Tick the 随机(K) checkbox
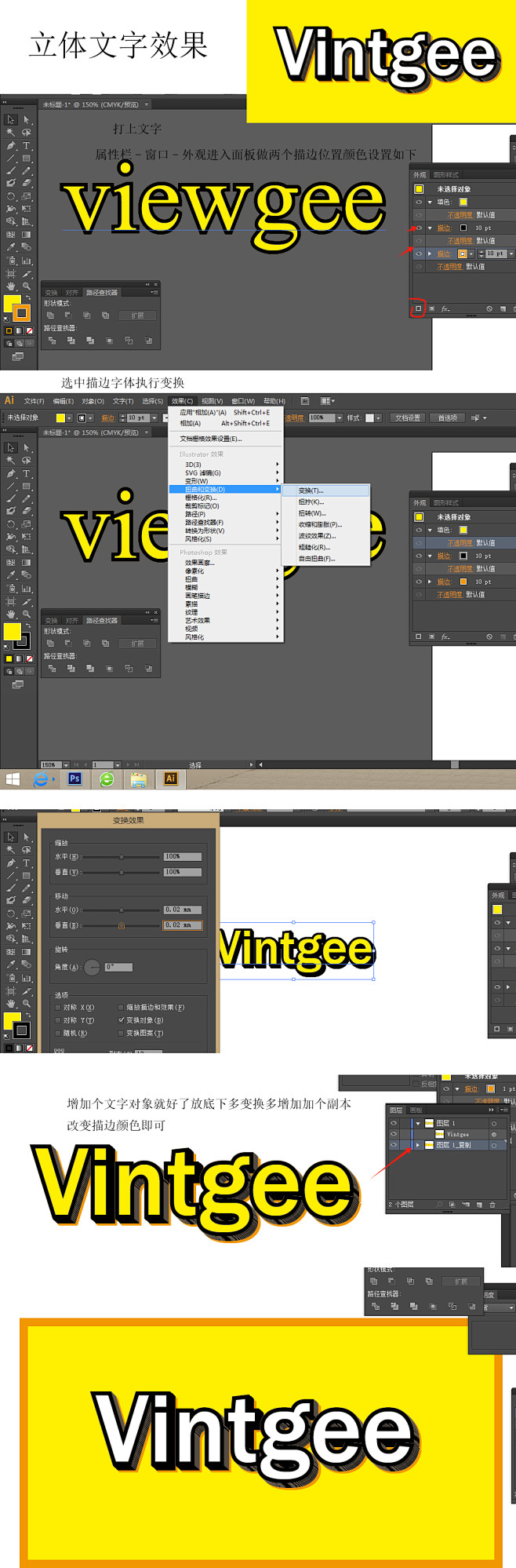 [58, 1033]
